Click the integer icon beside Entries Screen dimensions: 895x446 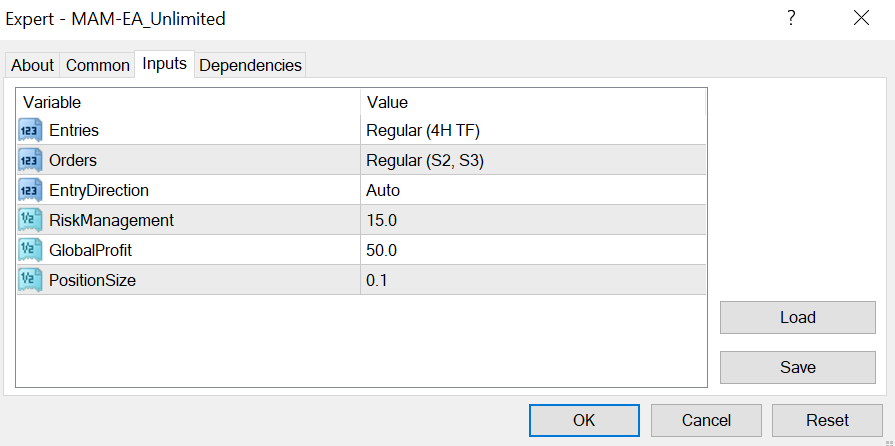pos(29,130)
